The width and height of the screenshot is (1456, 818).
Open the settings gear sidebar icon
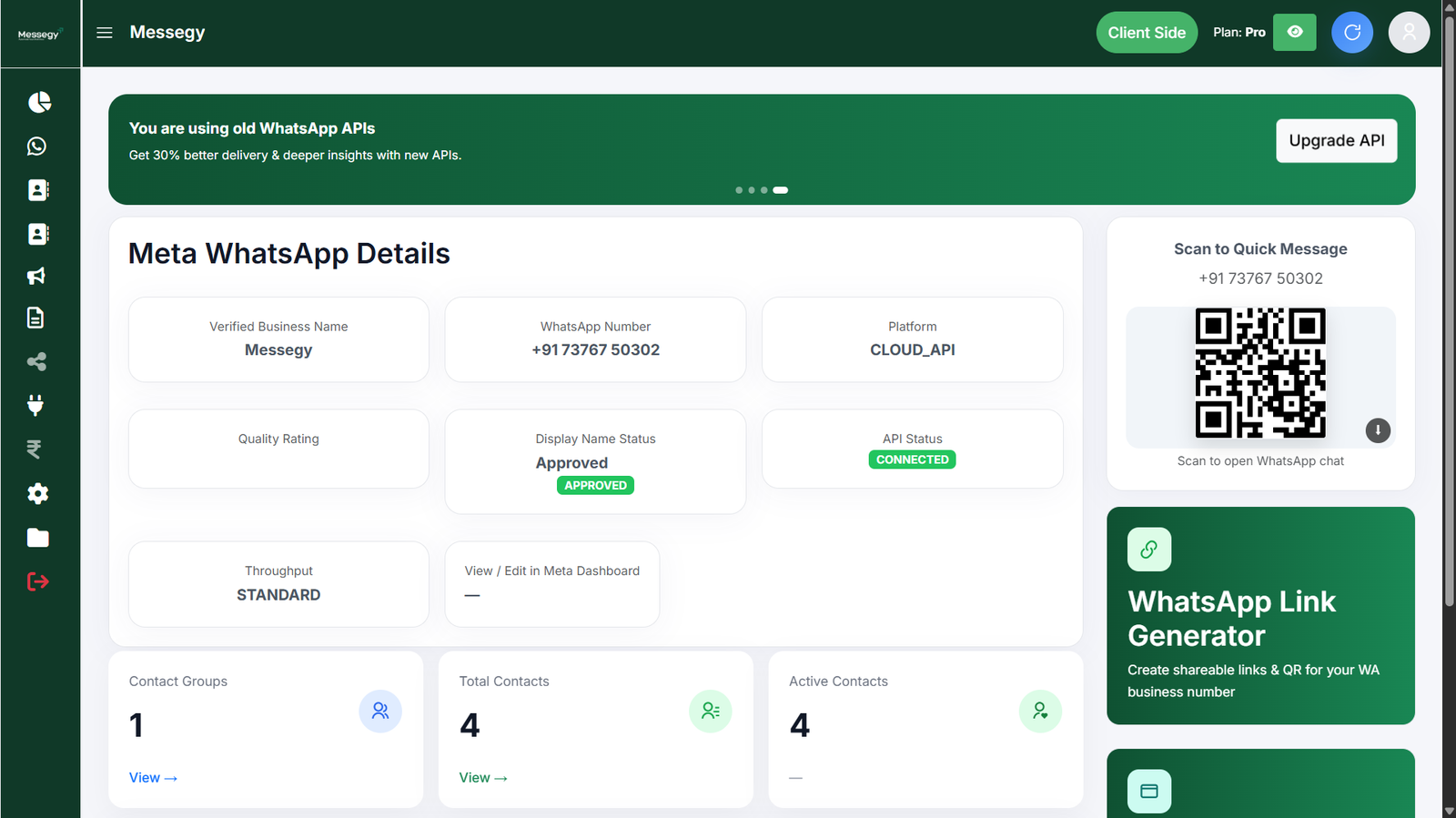pos(37,493)
